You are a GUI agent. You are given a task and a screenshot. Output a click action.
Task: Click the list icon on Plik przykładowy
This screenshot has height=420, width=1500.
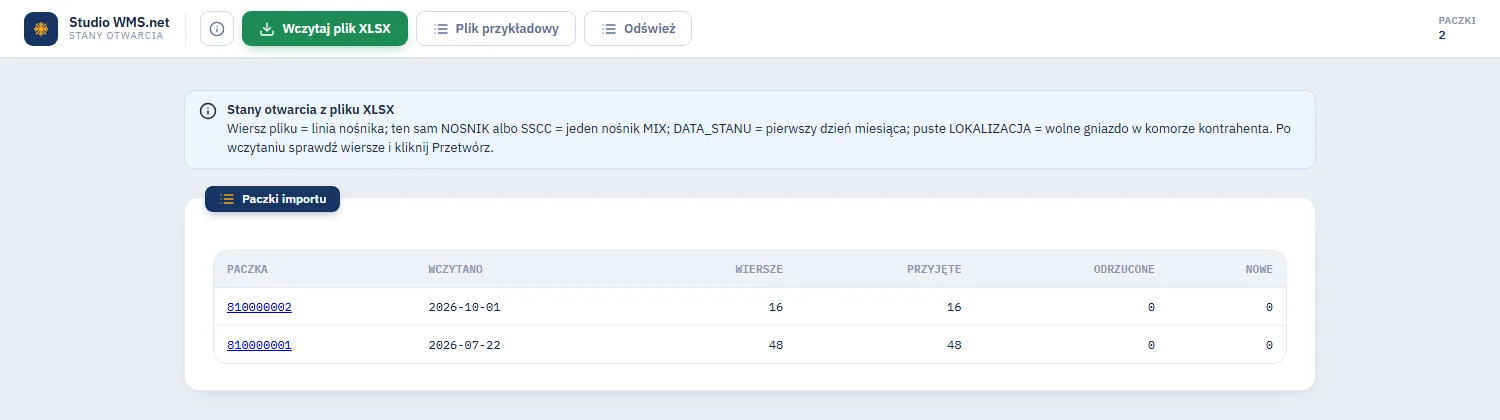tap(440, 29)
